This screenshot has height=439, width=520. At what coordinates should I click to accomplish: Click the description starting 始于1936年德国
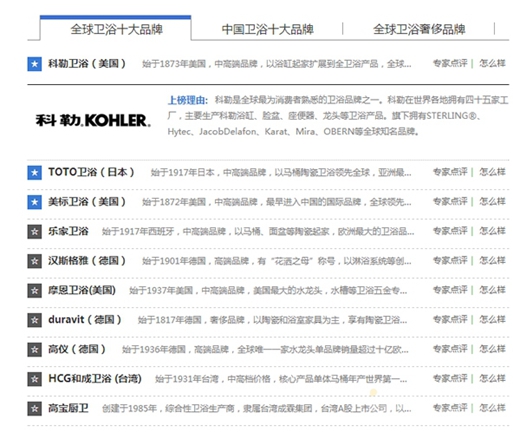tap(265, 349)
